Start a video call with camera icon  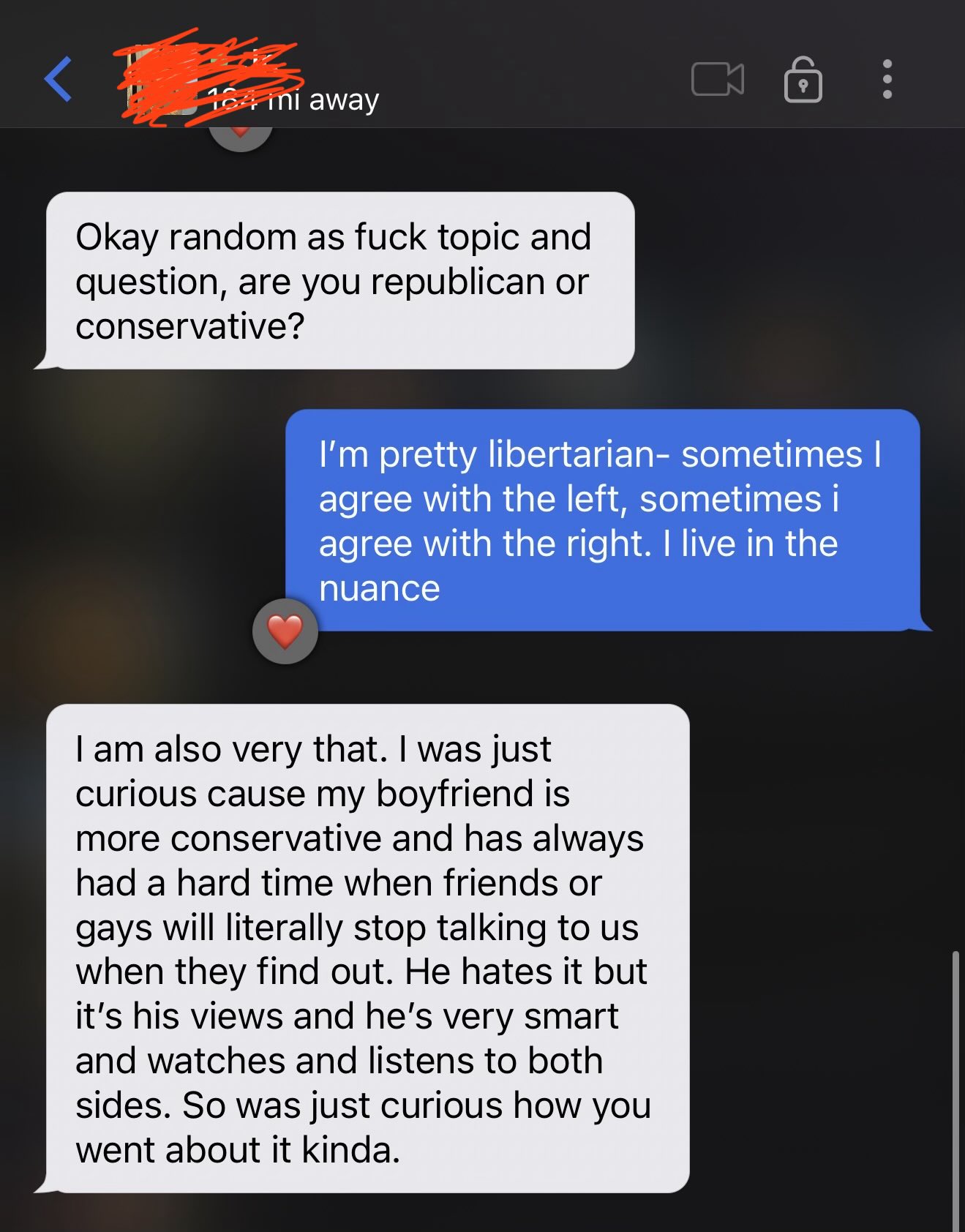coord(717,79)
